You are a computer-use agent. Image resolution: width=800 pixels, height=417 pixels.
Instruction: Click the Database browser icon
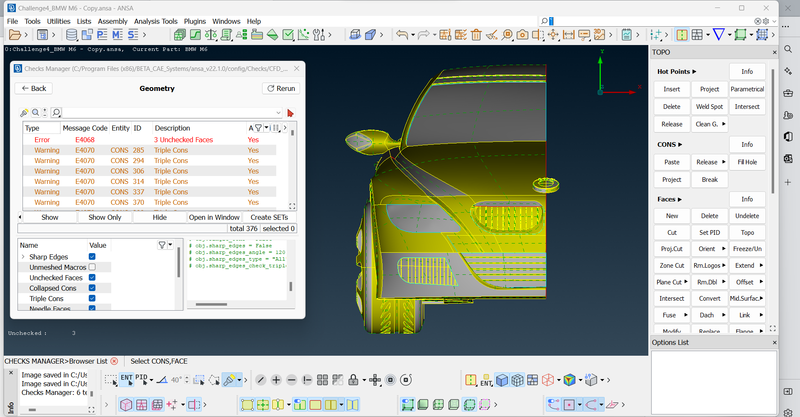(72, 35)
